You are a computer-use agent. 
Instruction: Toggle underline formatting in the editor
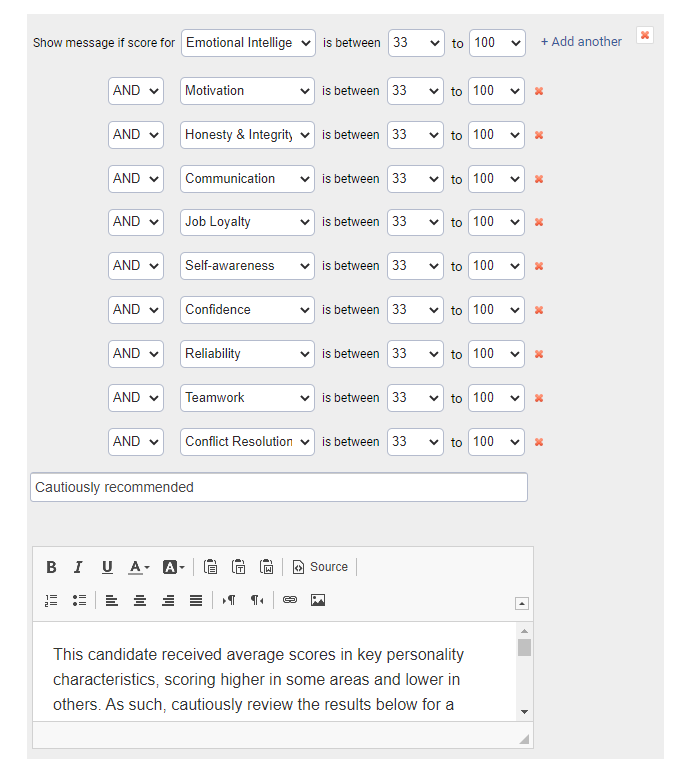pyautogui.click(x=107, y=567)
